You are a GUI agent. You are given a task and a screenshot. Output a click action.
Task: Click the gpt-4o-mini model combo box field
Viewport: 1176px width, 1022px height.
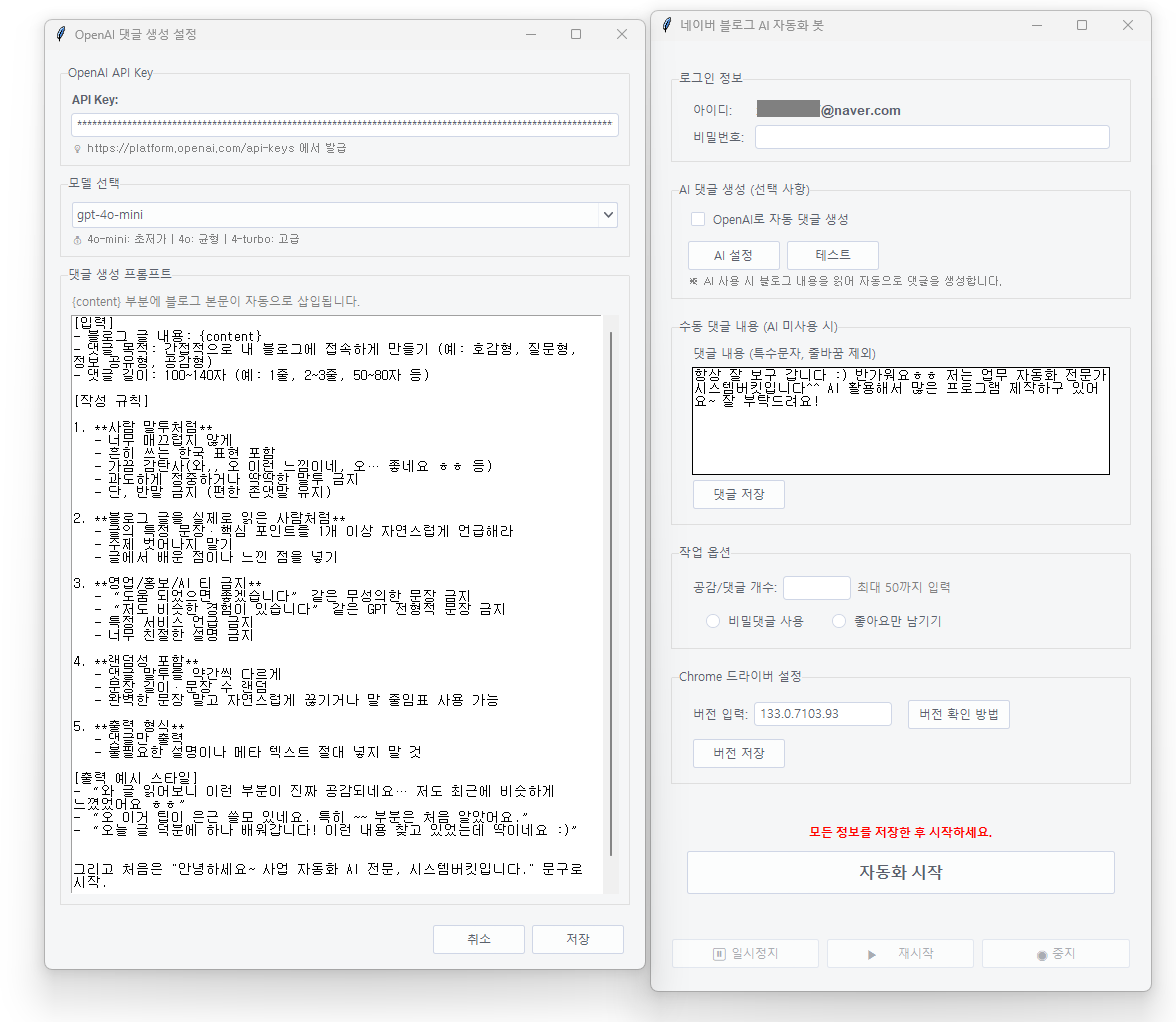pos(345,215)
